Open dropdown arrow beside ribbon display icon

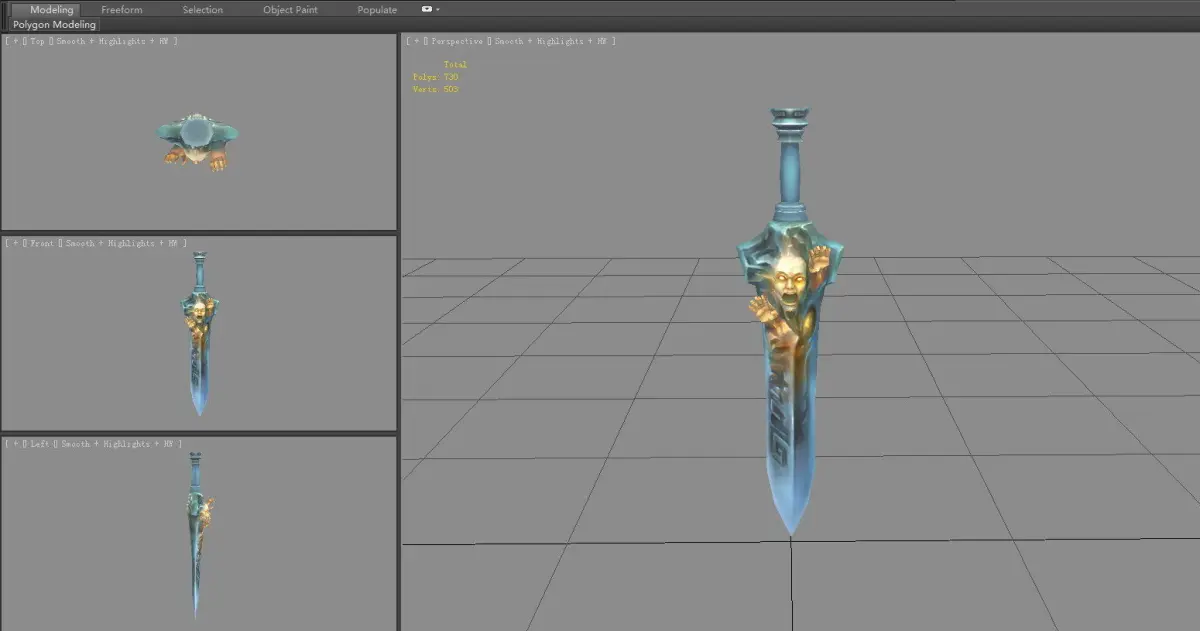coord(438,9)
